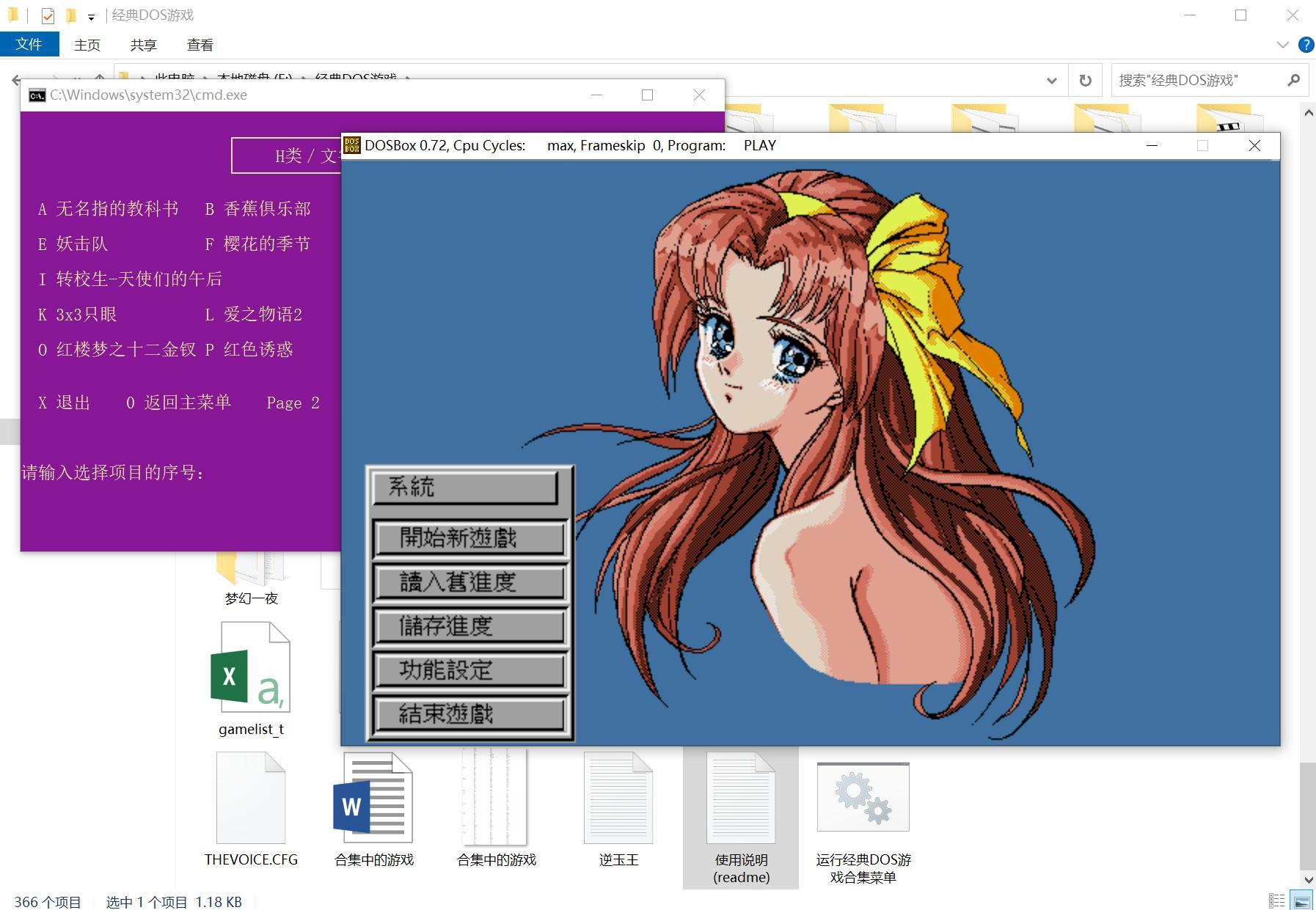Click the 開始新遊戲 button in the game

(469, 538)
